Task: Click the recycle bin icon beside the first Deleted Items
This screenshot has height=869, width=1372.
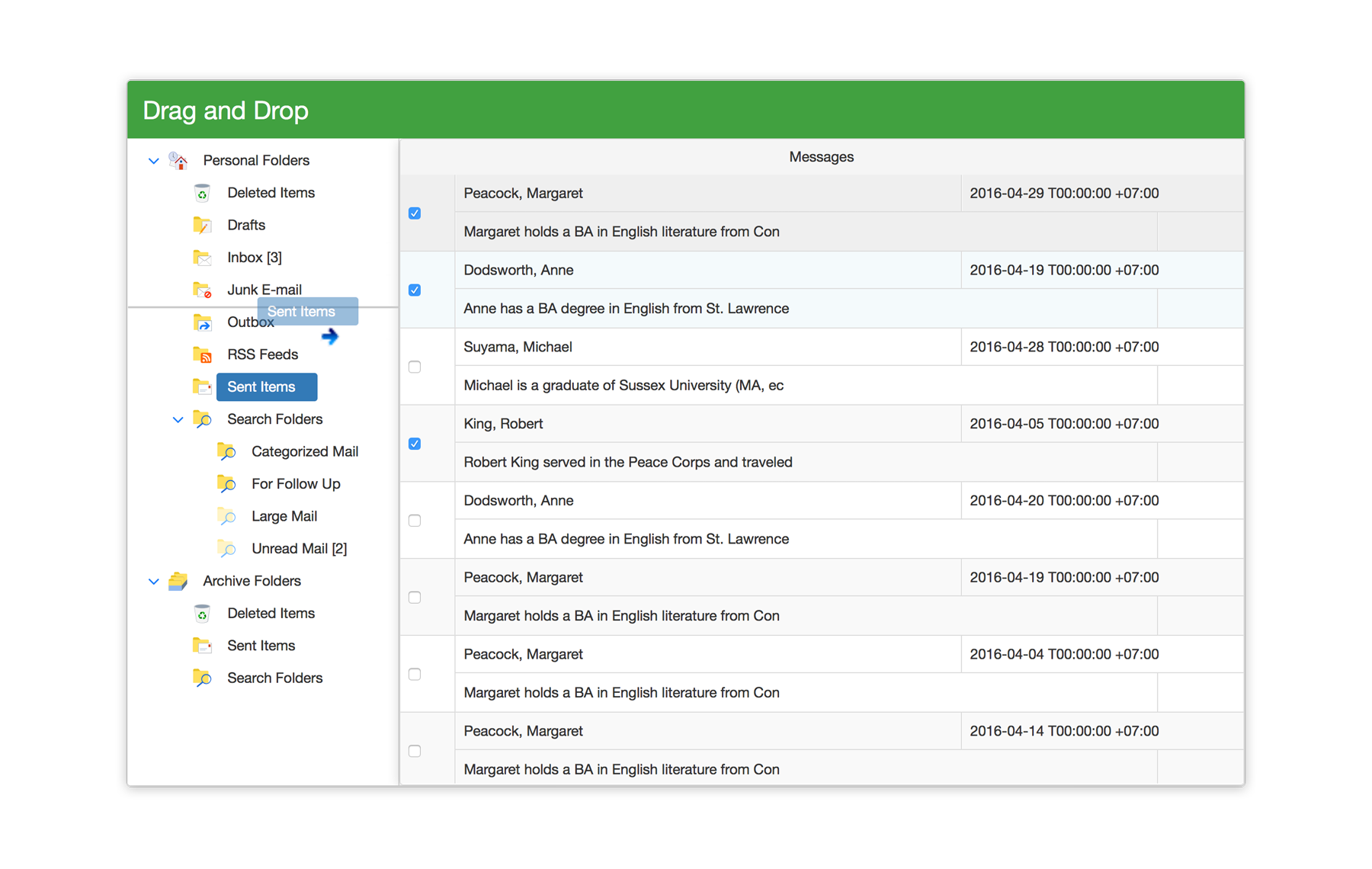Action: (x=202, y=193)
